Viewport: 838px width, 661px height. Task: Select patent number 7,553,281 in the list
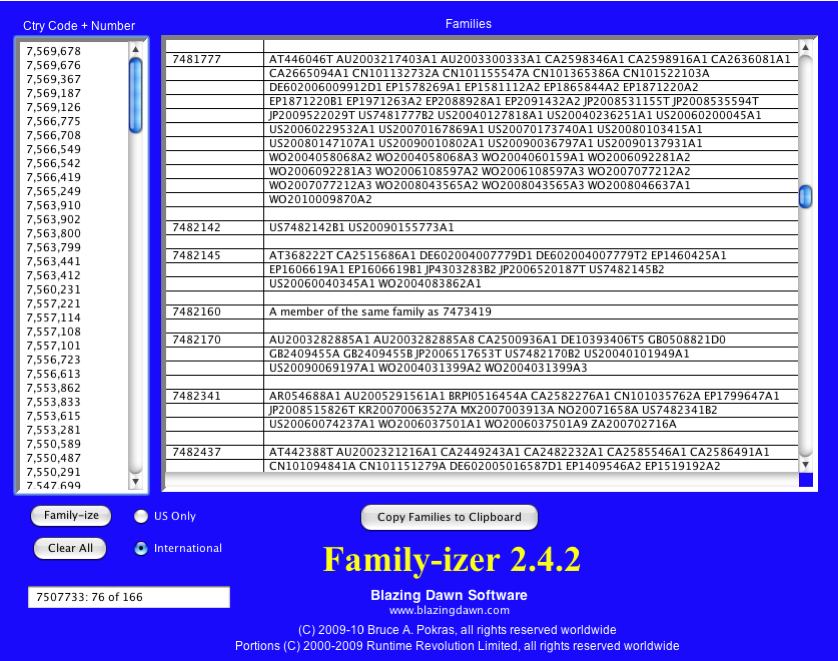(x=53, y=430)
